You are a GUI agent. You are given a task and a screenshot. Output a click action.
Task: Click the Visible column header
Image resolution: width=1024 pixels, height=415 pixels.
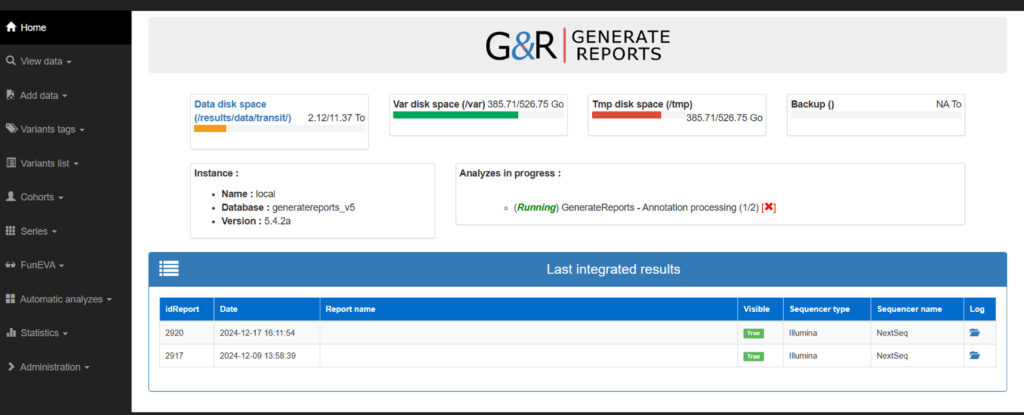coord(761,309)
